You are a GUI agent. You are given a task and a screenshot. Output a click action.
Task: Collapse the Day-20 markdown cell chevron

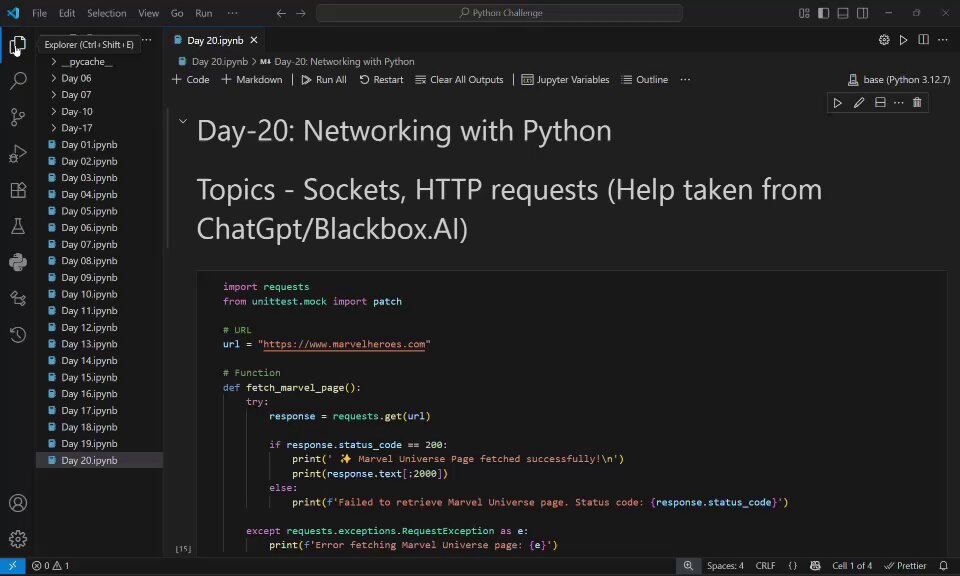click(x=182, y=121)
